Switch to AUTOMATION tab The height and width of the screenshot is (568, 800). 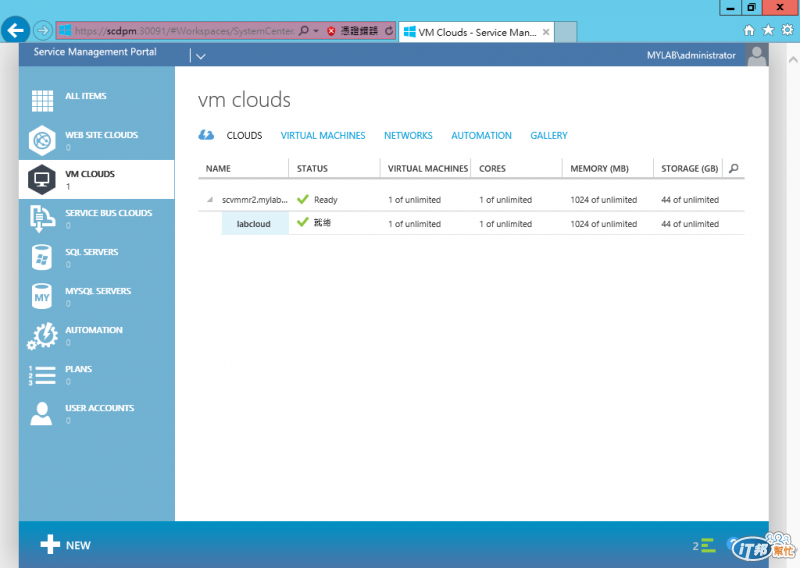[481, 135]
